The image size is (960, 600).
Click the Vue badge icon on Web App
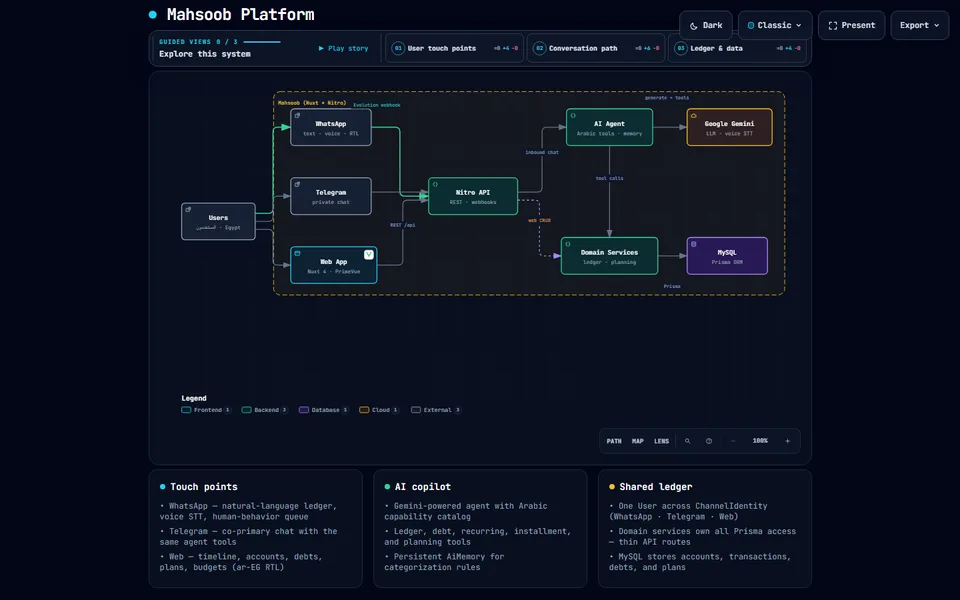[369, 255]
